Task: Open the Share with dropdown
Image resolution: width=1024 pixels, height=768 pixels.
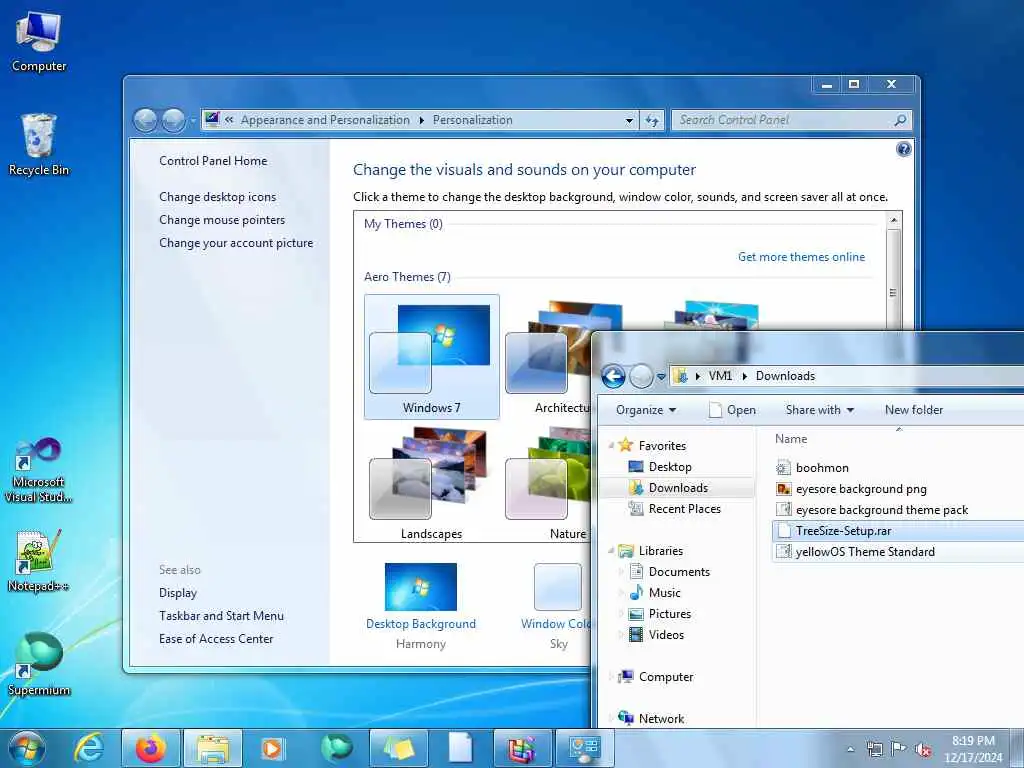Action: [820, 410]
